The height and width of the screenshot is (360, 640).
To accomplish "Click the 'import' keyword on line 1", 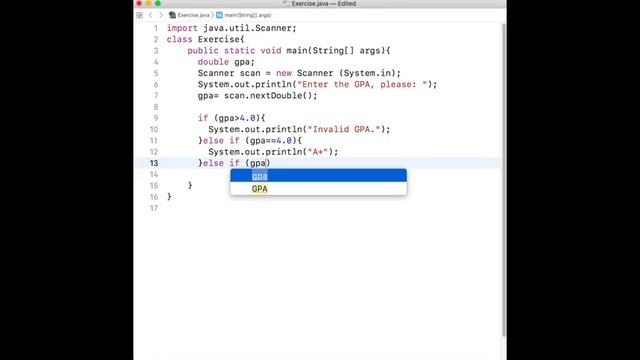I will pos(182,28).
